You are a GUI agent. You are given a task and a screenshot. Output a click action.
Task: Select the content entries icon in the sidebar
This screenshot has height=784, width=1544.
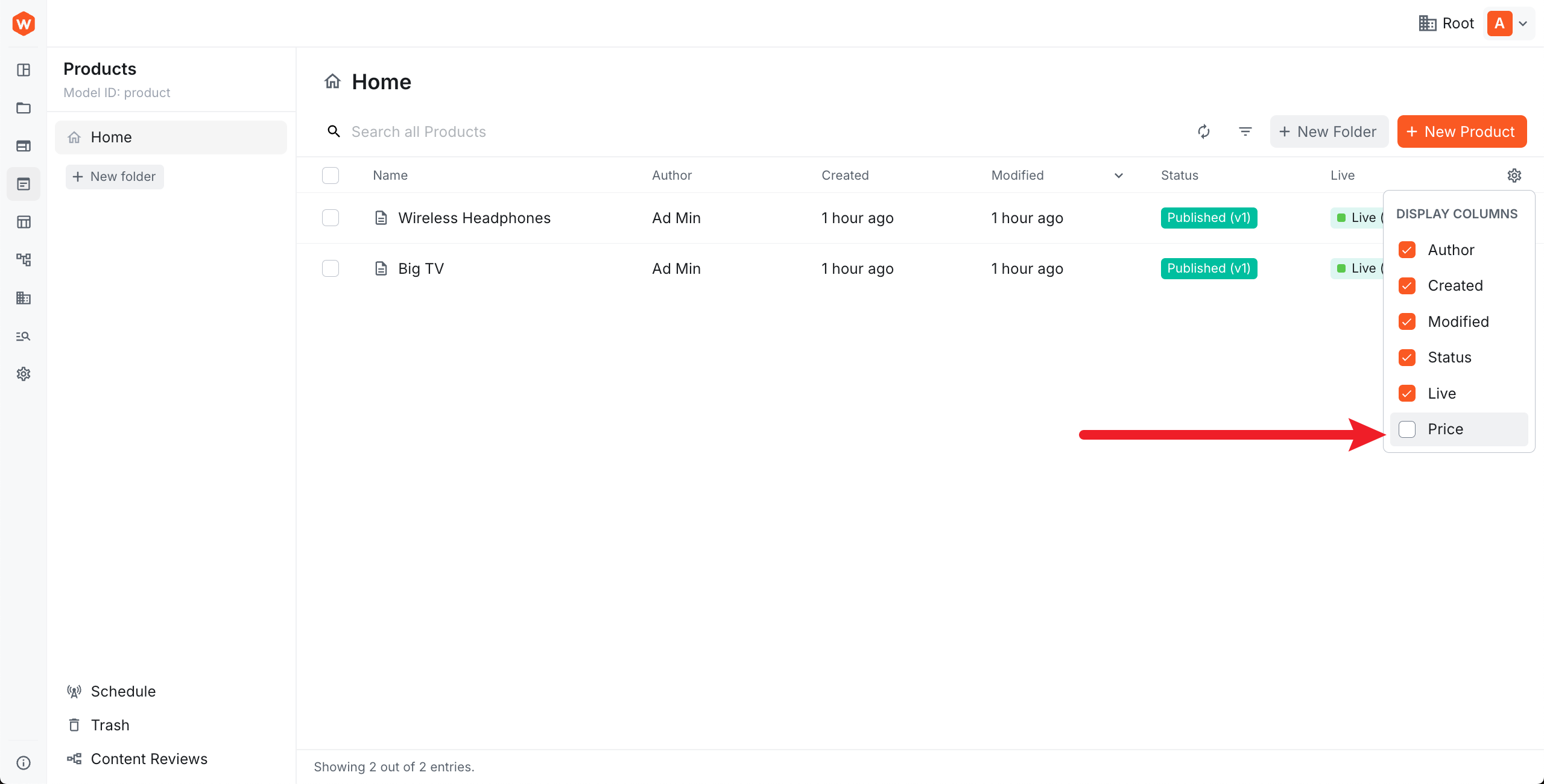(x=24, y=184)
